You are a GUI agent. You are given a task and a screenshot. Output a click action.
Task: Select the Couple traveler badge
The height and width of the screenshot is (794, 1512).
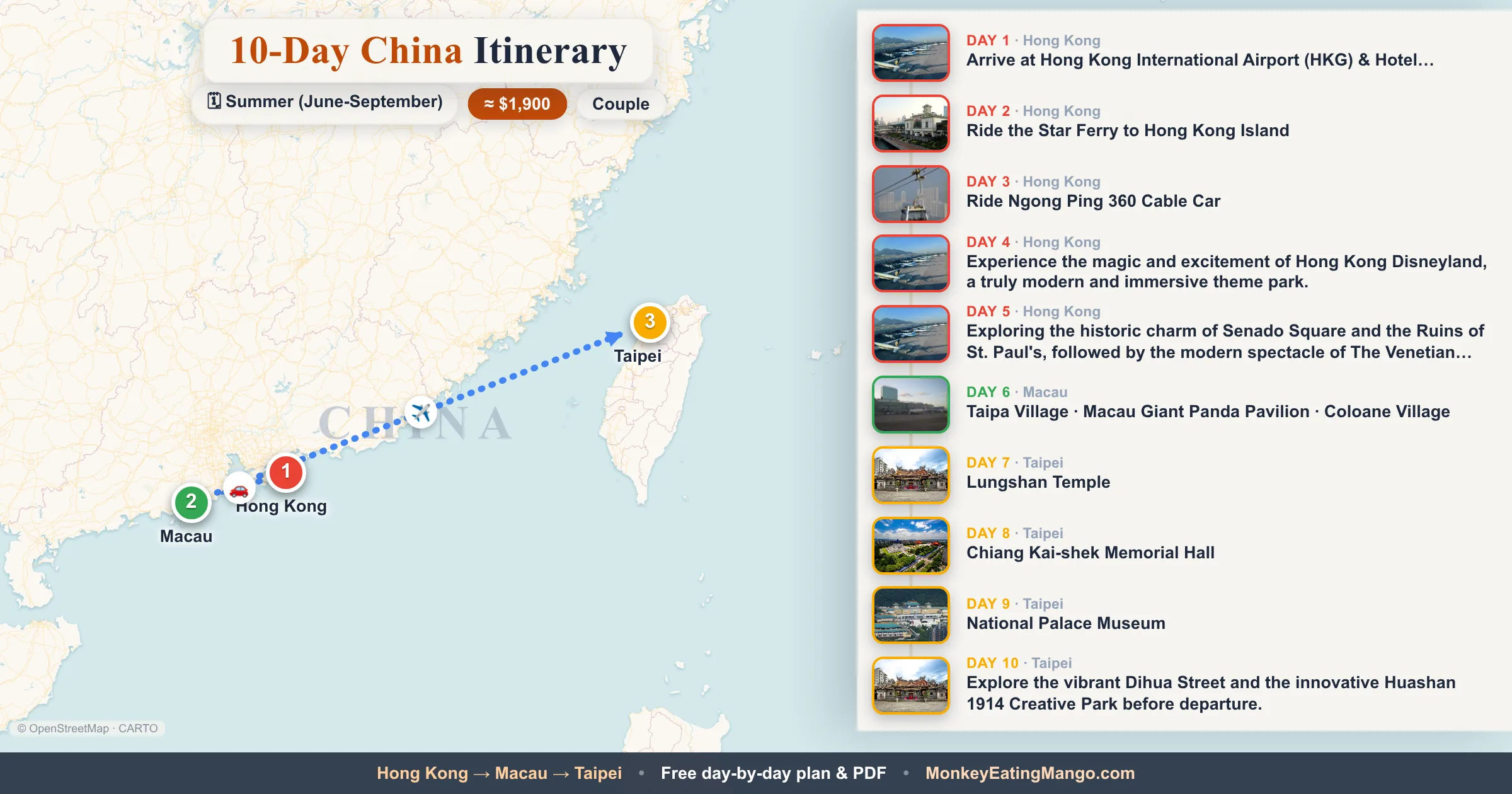621,104
